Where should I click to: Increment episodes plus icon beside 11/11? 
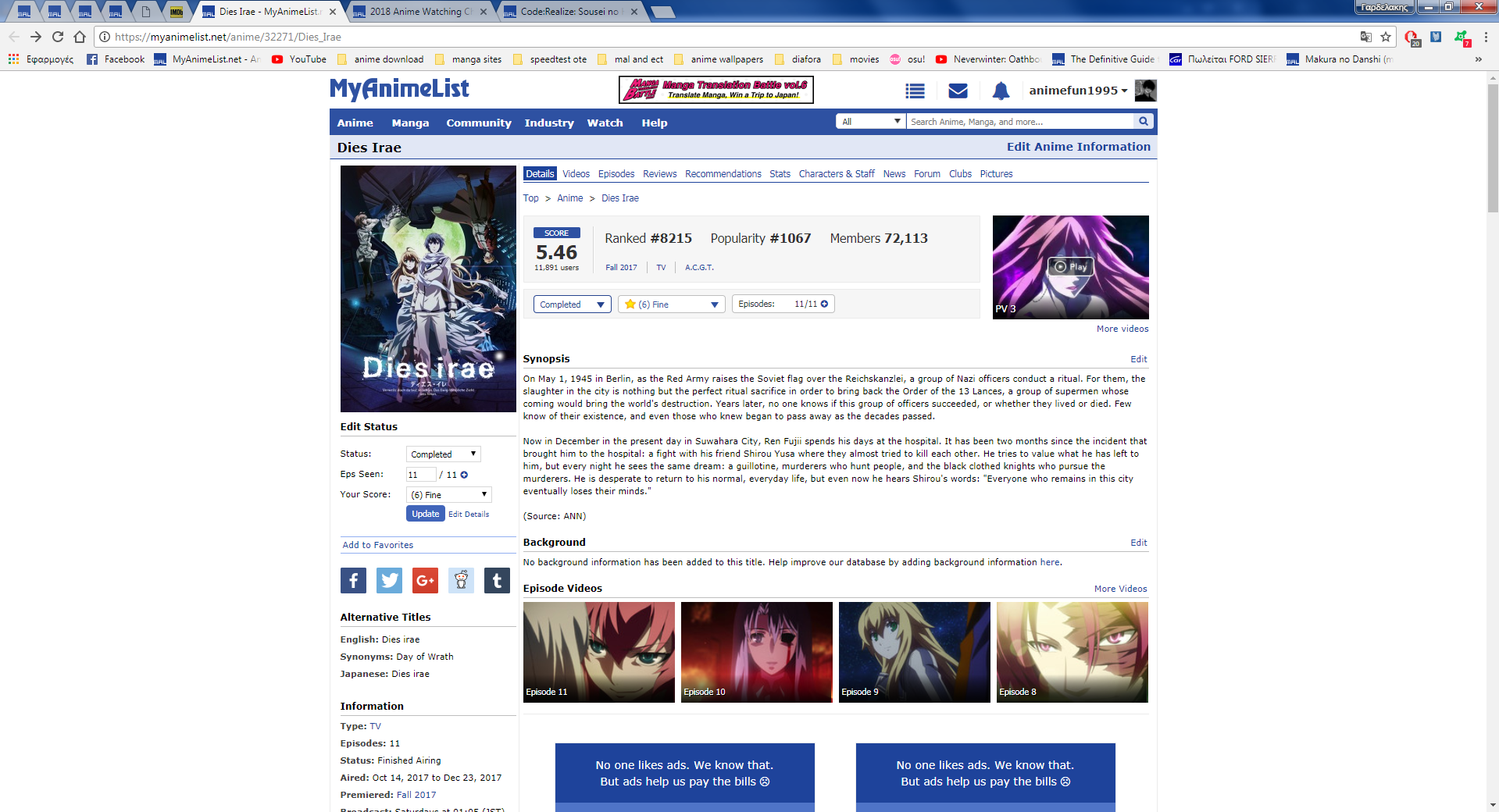(824, 304)
